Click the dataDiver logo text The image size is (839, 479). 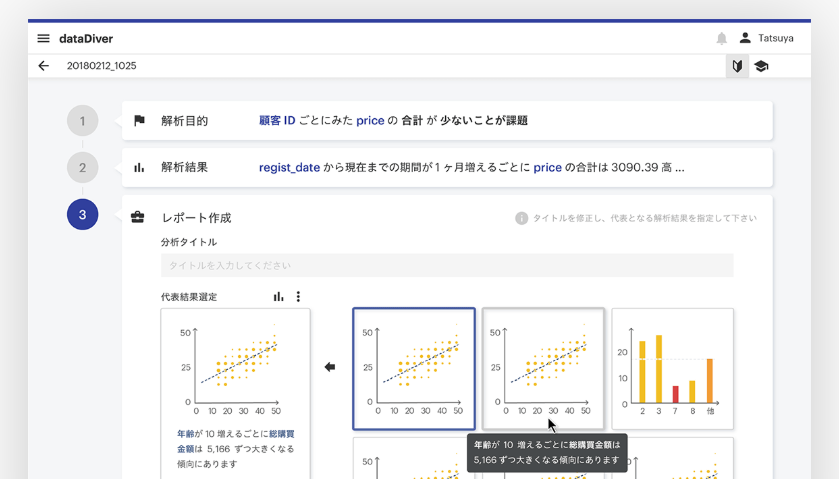coord(86,39)
